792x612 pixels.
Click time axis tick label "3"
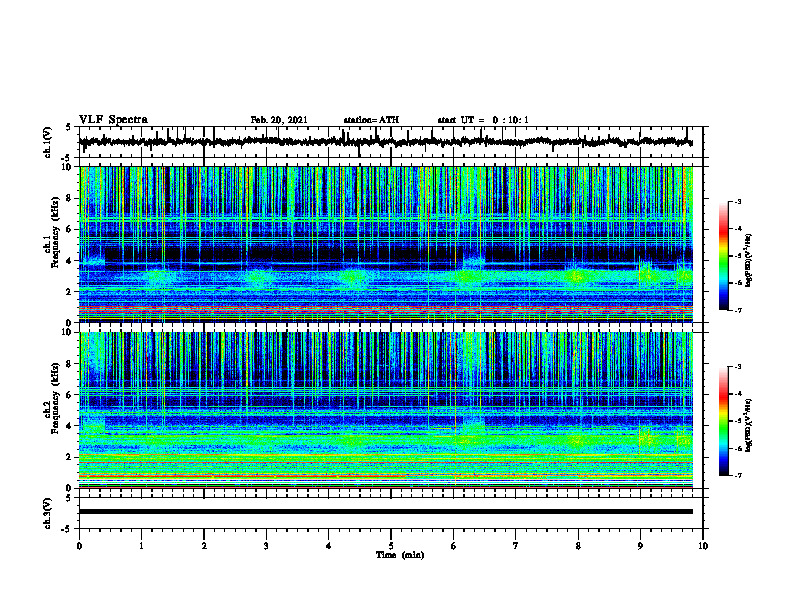(266, 546)
